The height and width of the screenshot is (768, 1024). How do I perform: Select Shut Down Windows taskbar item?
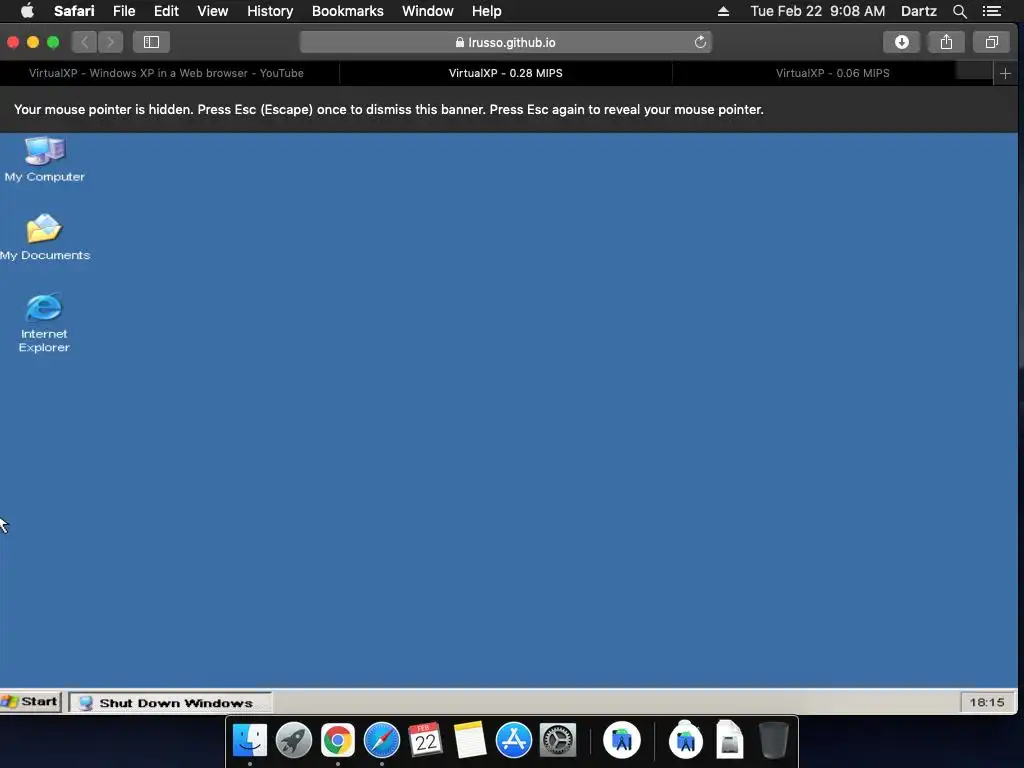(170, 703)
